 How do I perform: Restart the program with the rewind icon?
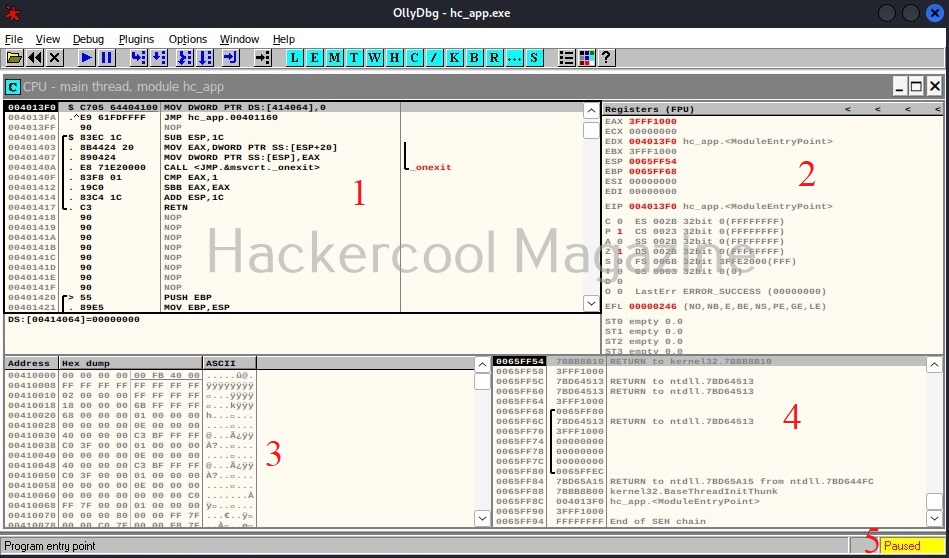click(x=35, y=58)
